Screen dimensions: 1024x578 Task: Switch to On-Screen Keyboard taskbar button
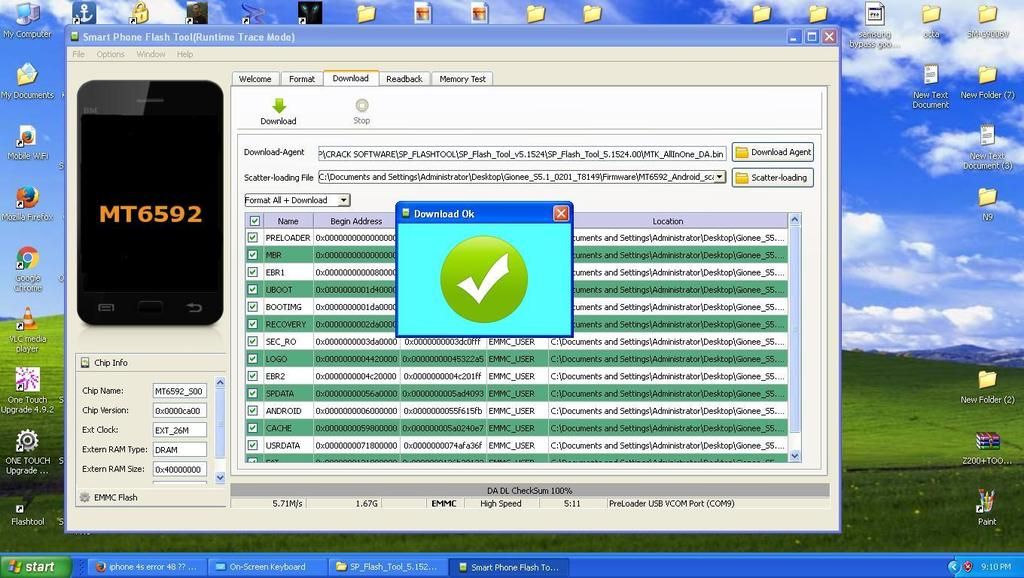point(266,567)
